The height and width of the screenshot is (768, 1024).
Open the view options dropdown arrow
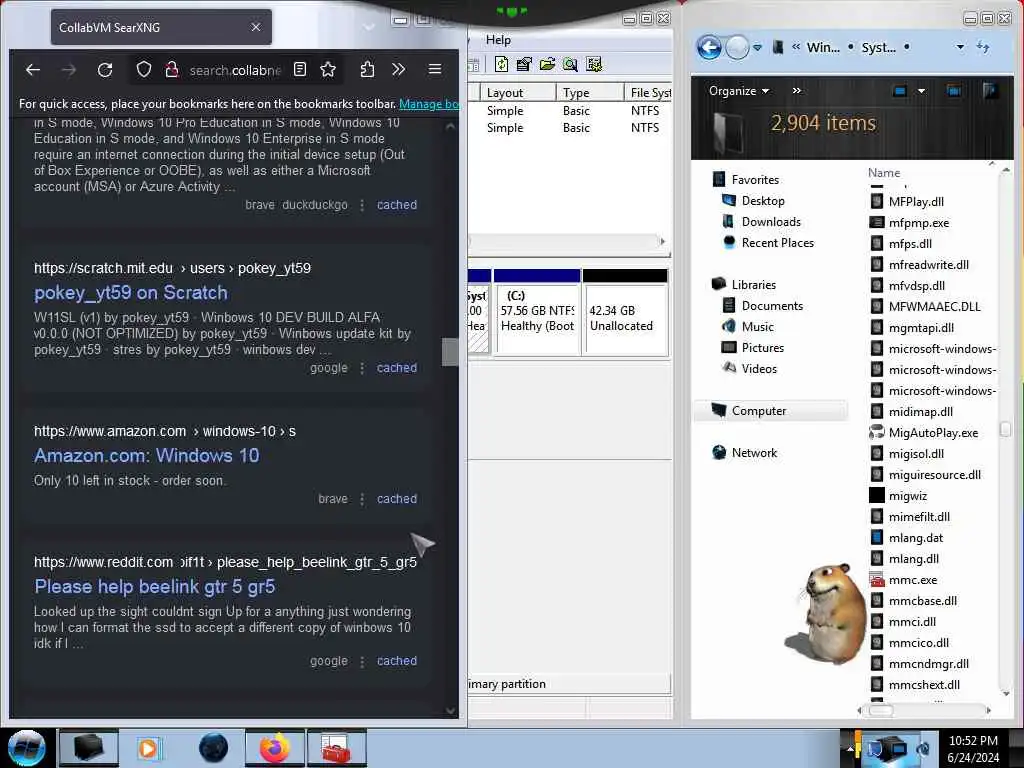coord(921,91)
